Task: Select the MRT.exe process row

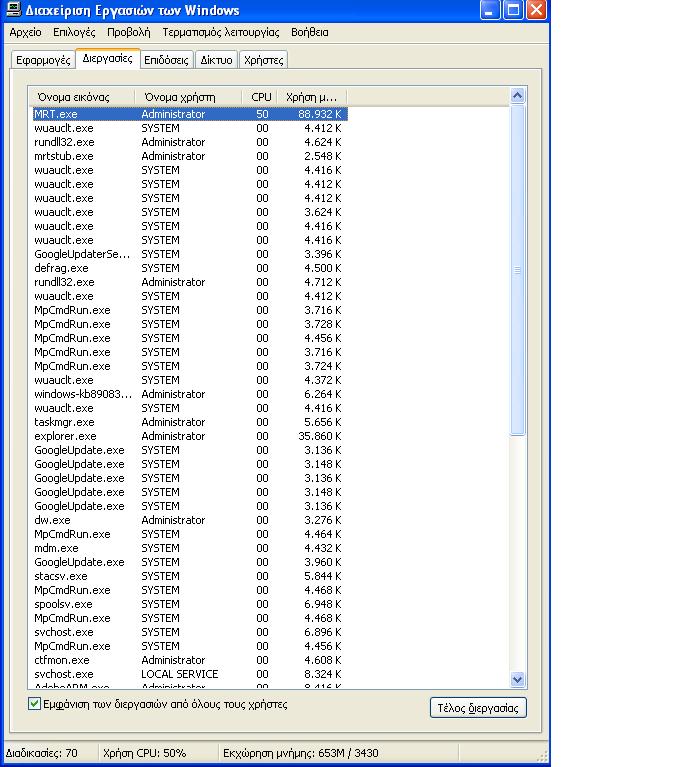Action: point(190,114)
